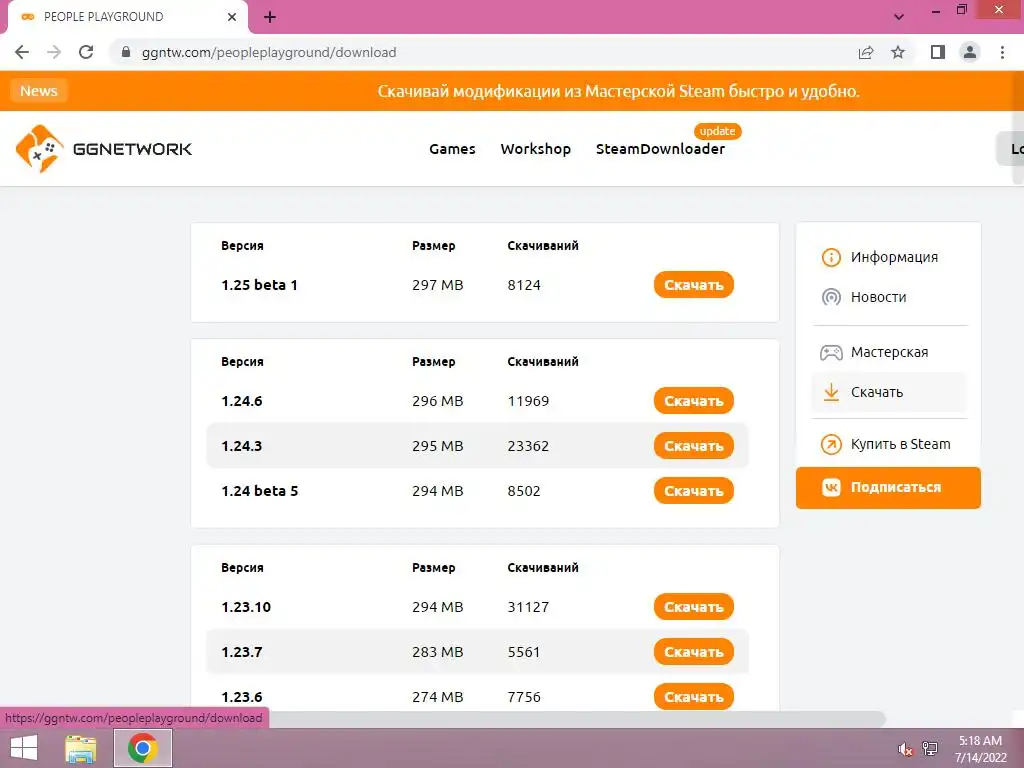Bookmark this page with the star icon

898,52
